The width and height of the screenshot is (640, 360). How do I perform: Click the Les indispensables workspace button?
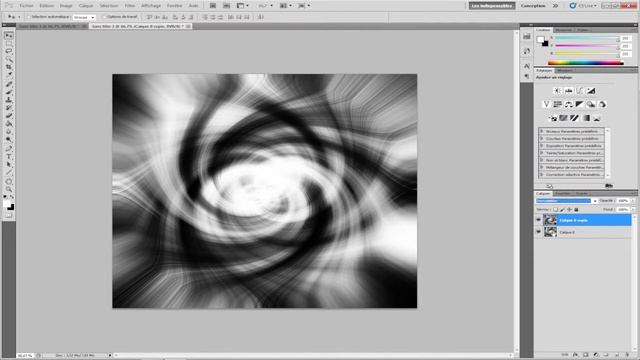(x=492, y=6)
